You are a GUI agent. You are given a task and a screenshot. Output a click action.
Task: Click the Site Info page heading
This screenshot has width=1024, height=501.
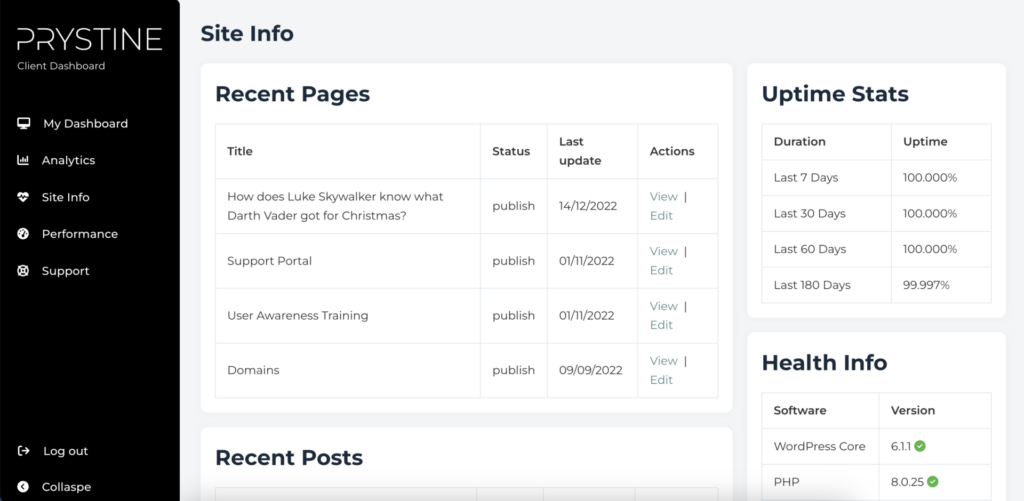pyautogui.click(x=247, y=33)
